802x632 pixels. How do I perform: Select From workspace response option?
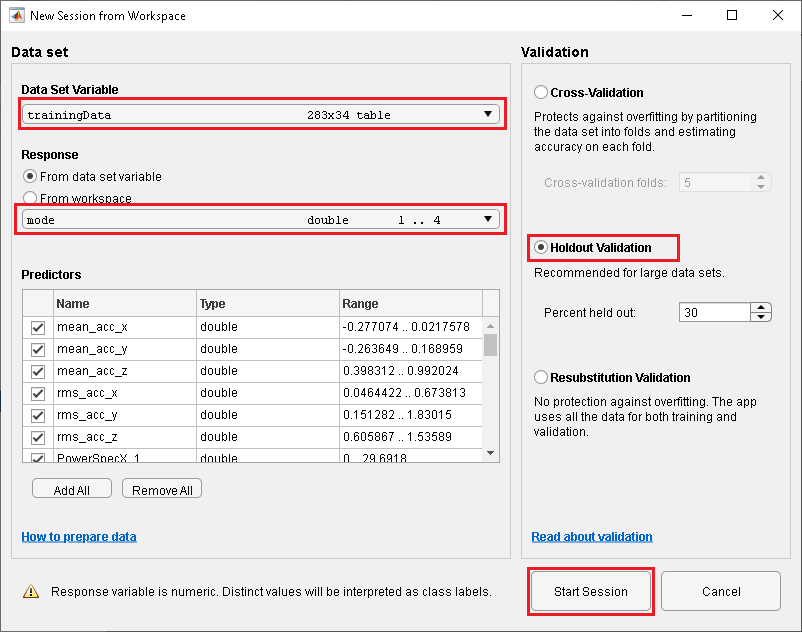(x=30, y=198)
